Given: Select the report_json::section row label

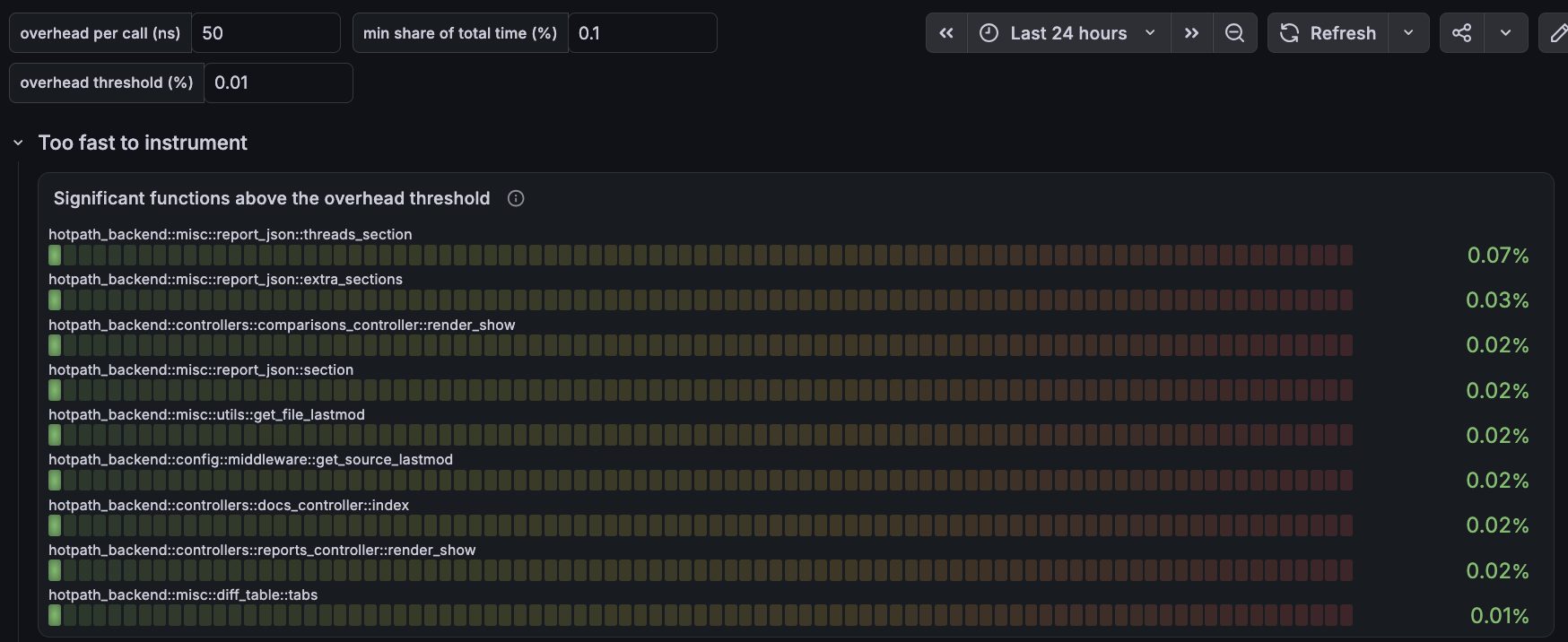Looking at the screenshot, I should [201, 369].
